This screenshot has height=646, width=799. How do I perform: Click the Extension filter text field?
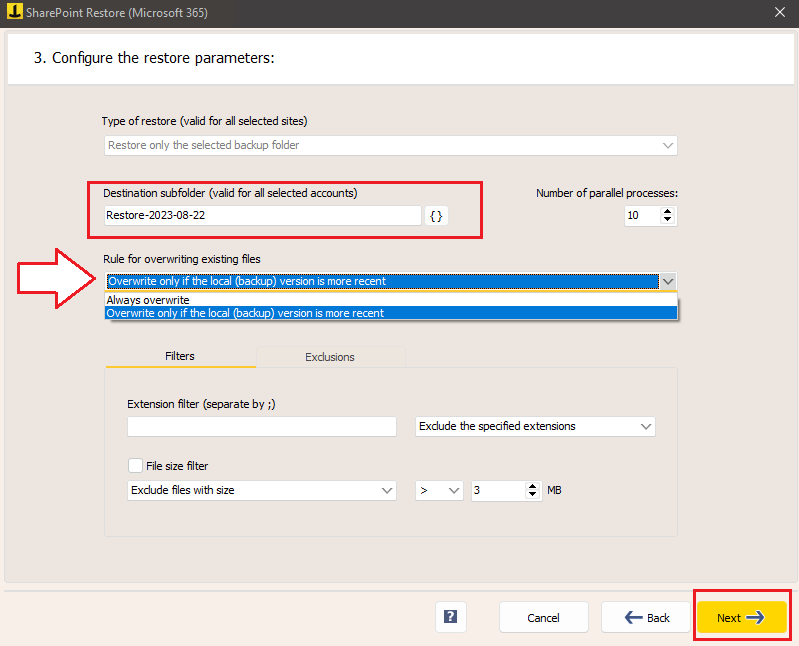click(x=262, y=427)
